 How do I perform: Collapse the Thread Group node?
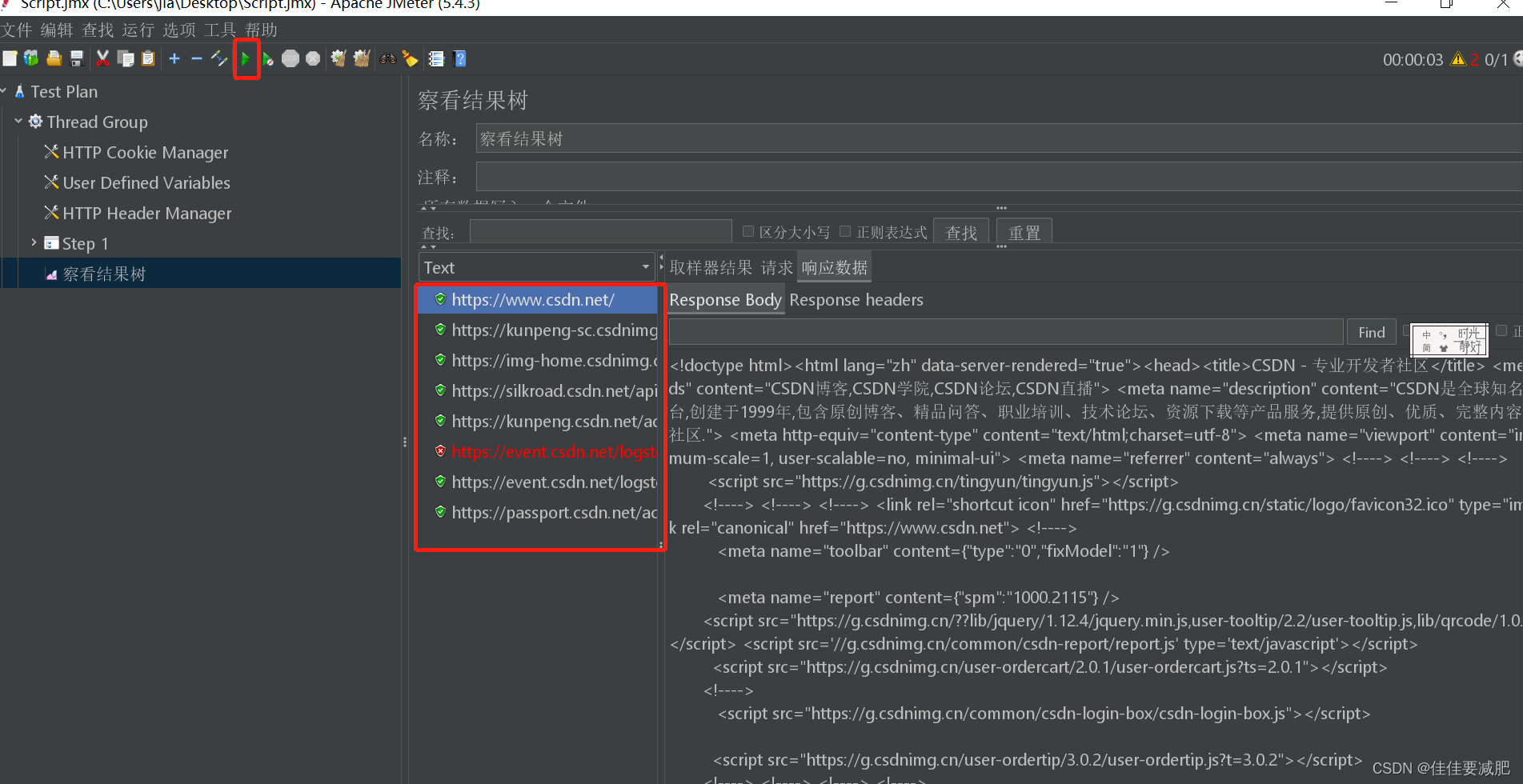click(18, 122)
